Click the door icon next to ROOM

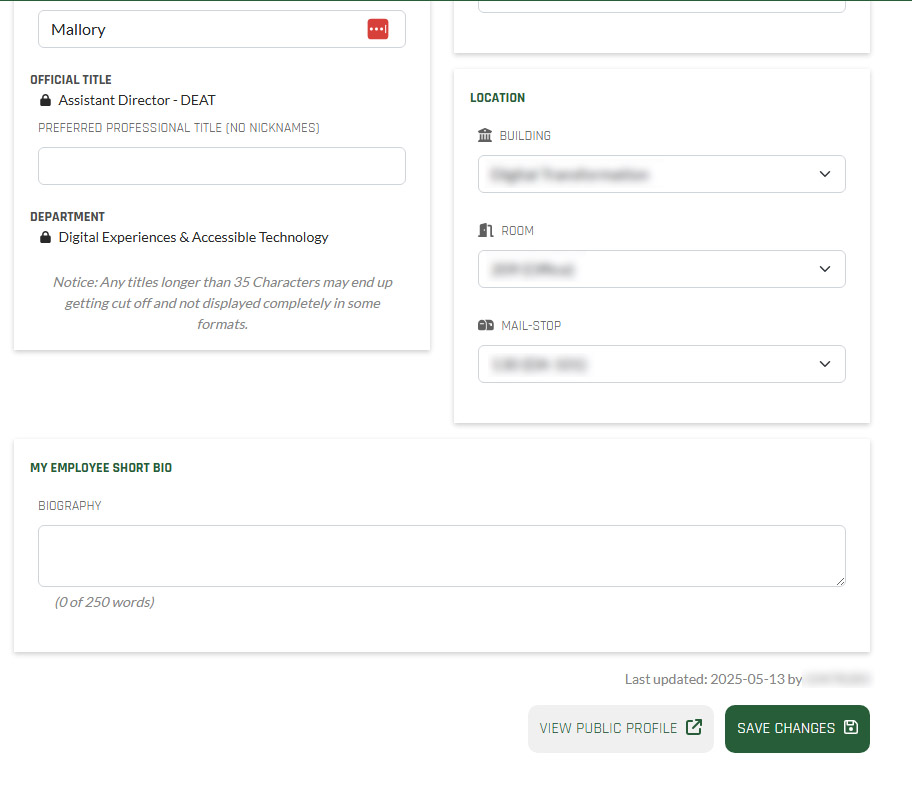click(x=485, y=230)
